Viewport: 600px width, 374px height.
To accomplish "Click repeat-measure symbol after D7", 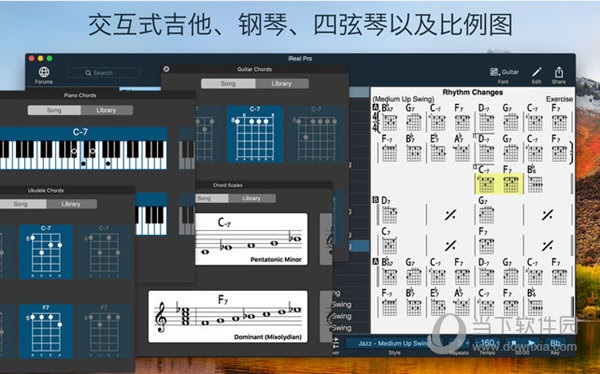I will click(x=450, y=215).
